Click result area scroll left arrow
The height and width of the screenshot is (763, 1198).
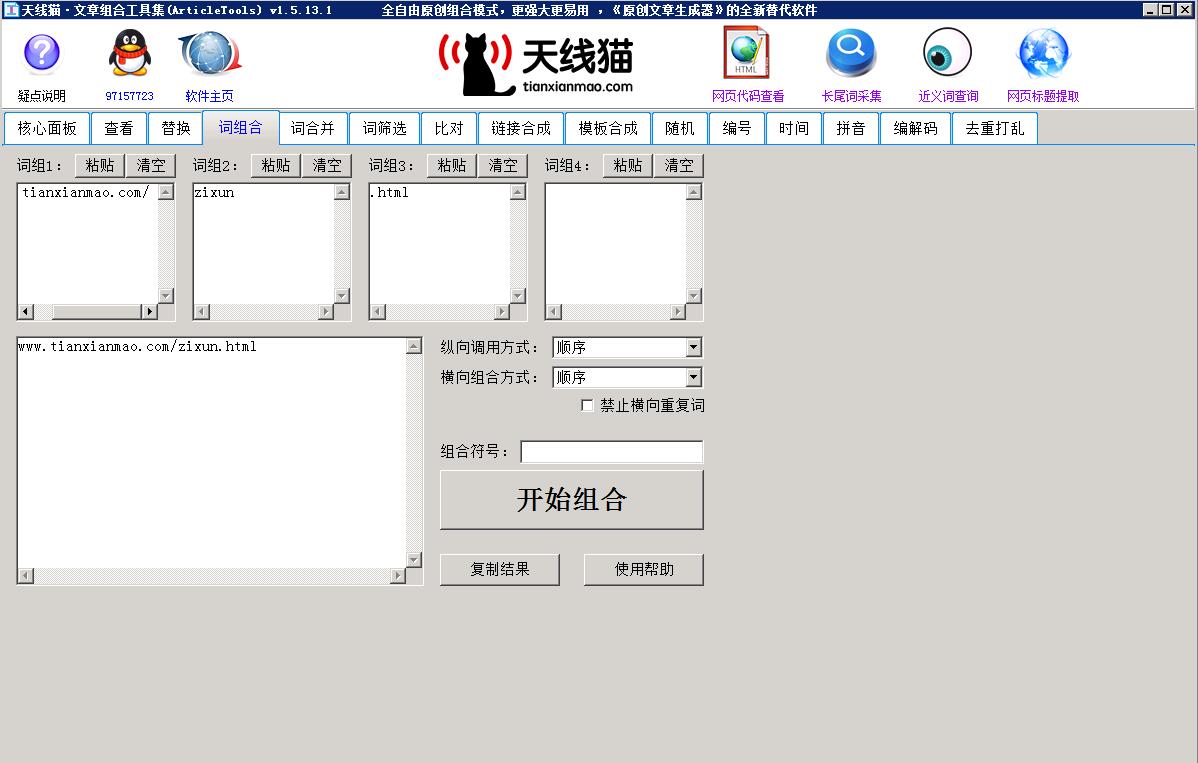[x=26, y=576]
